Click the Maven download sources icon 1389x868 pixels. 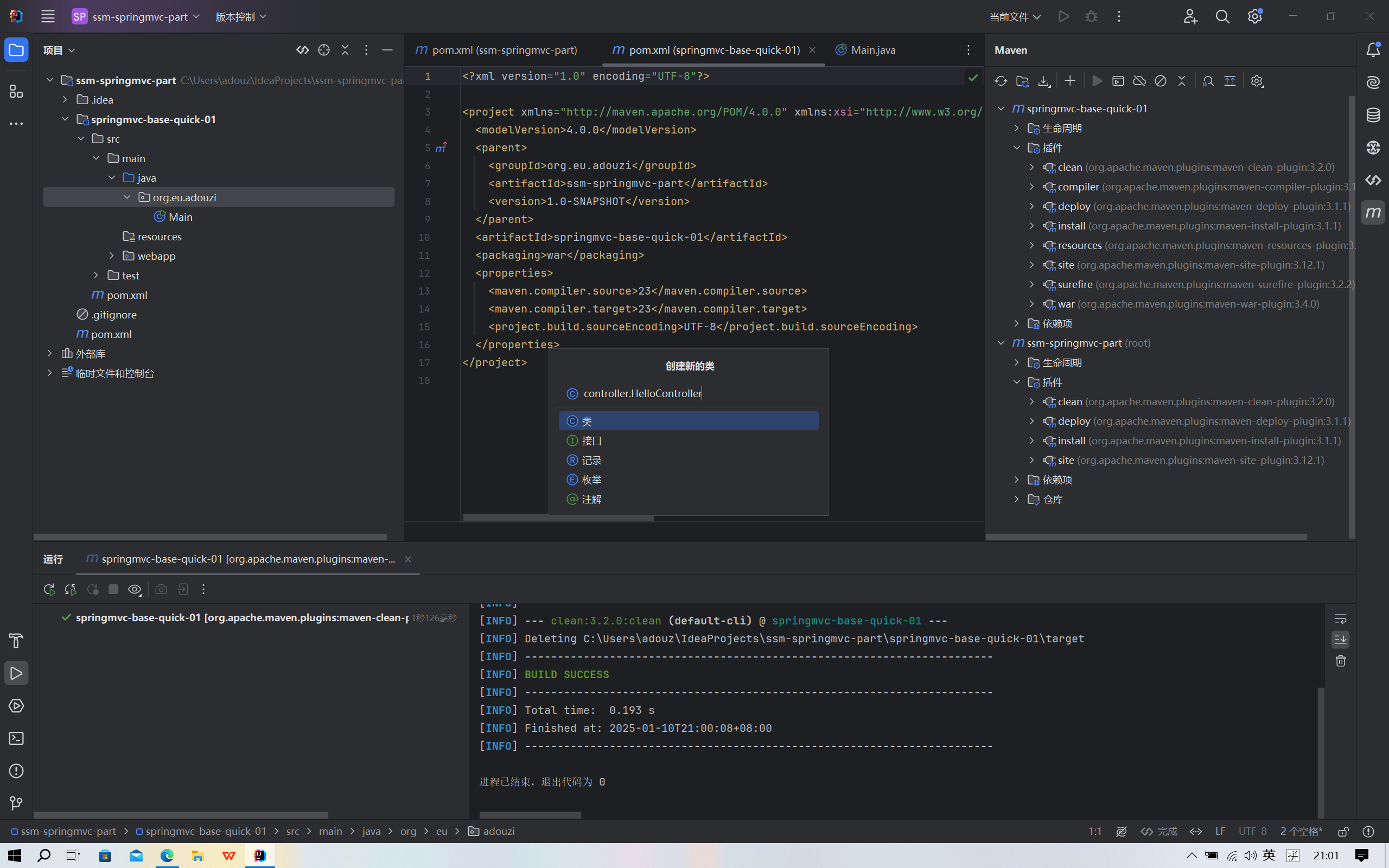click(1044, 81)
